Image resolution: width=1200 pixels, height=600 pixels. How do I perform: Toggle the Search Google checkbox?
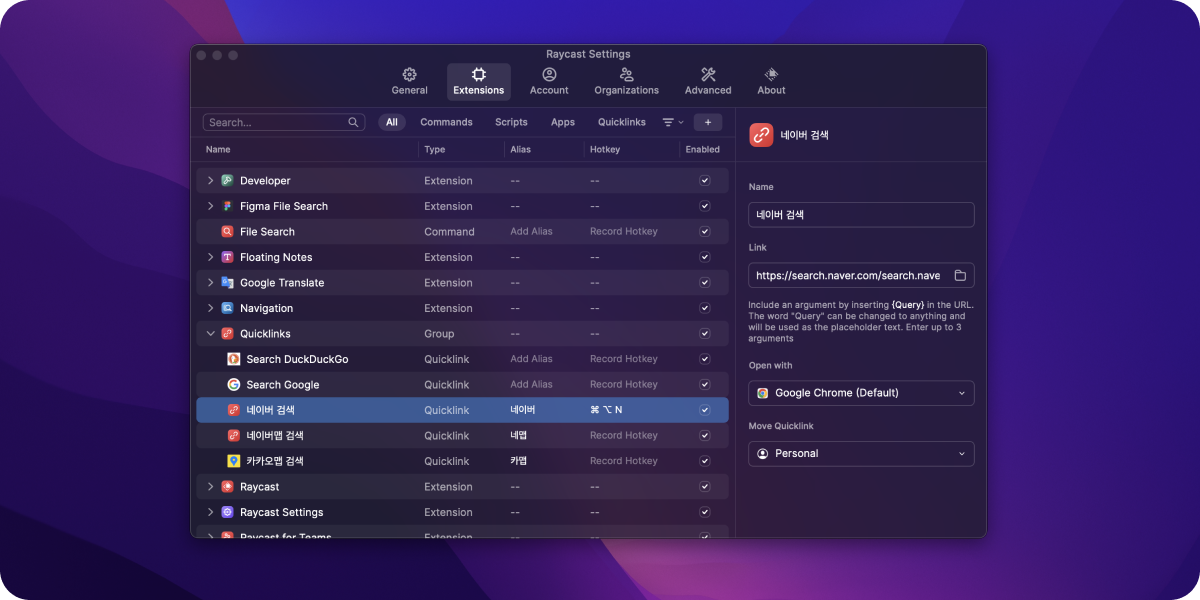(x=704, y=385)
